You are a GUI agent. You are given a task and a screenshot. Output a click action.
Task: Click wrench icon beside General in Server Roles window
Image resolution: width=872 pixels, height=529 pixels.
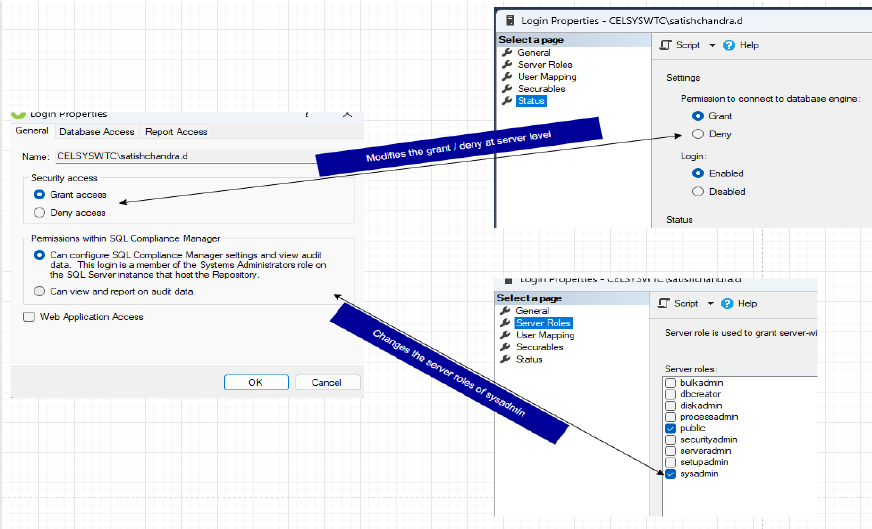[505, 310]
